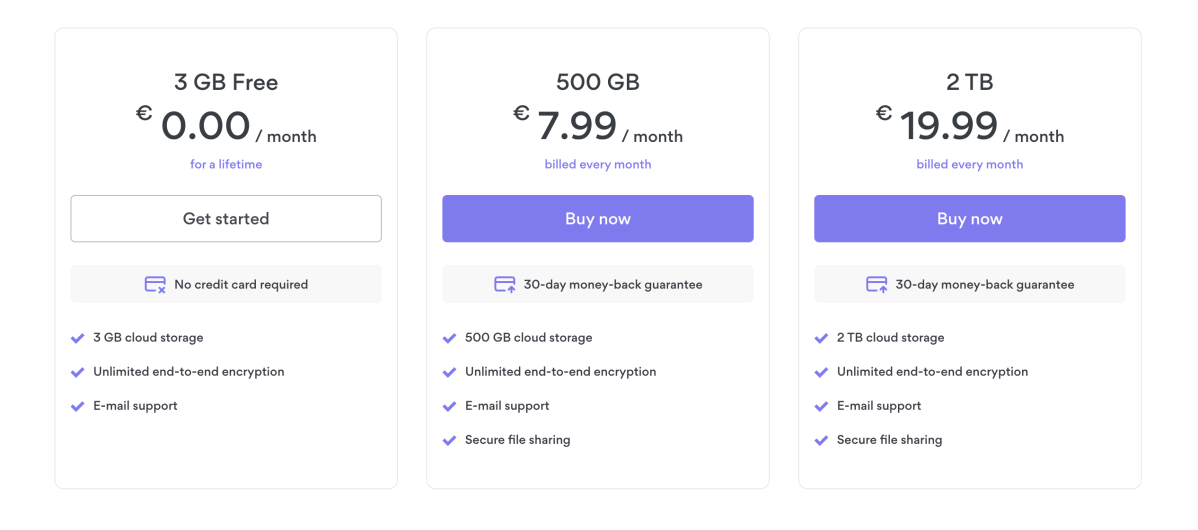Click checkmark next to 500 GB Secure file sharing
This screenshot has height=530, width=1198.
(450, 440)
